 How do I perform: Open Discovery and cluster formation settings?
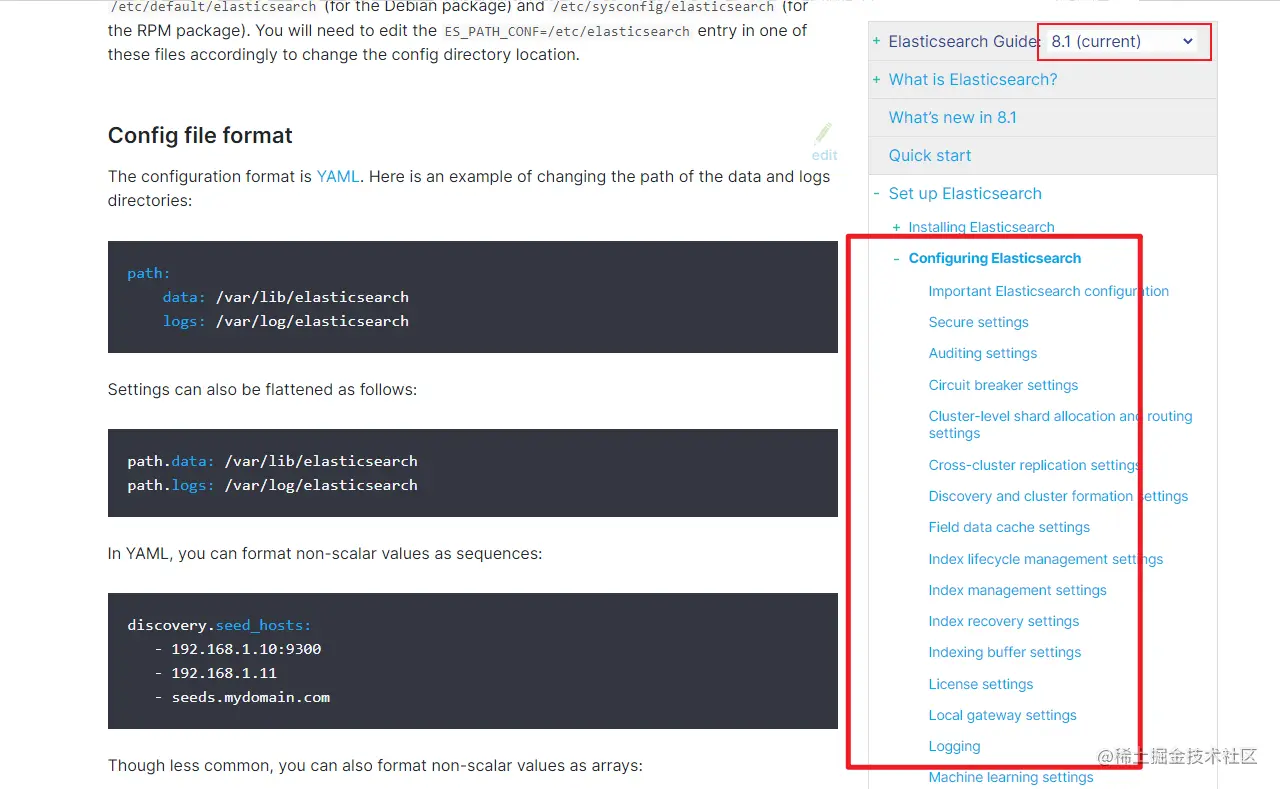[1058, 496]
